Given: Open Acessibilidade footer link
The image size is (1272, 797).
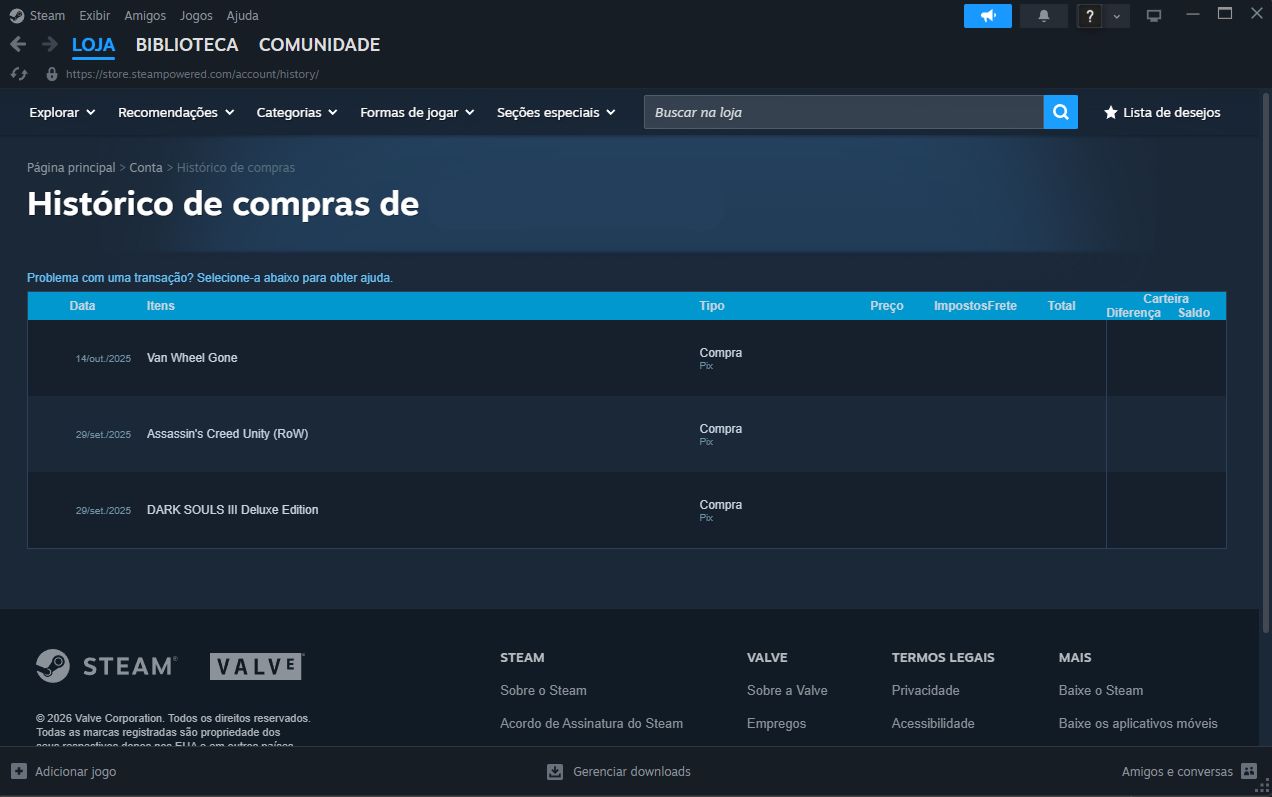Looking at the screenshot, I should click(933, 723).
